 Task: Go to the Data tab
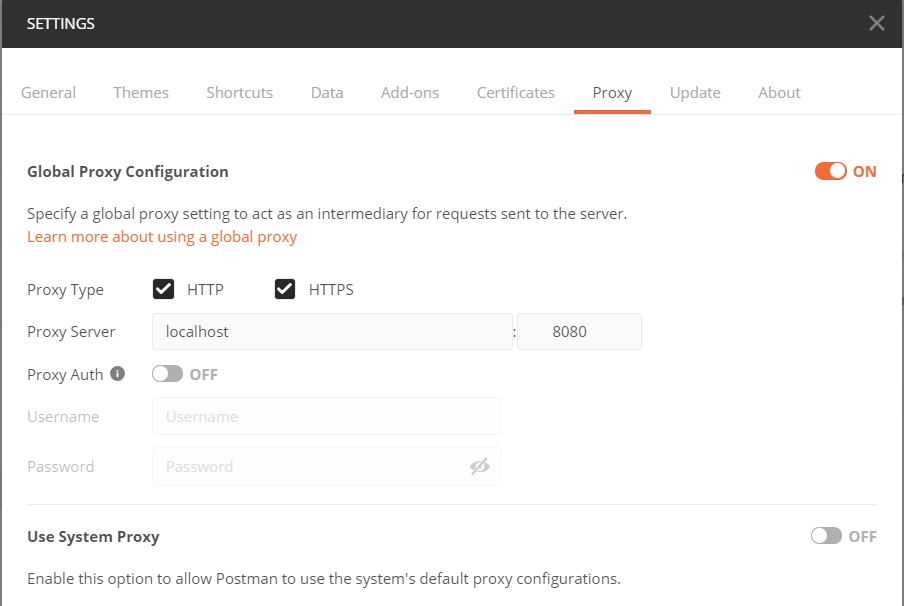tap(327, 92)
